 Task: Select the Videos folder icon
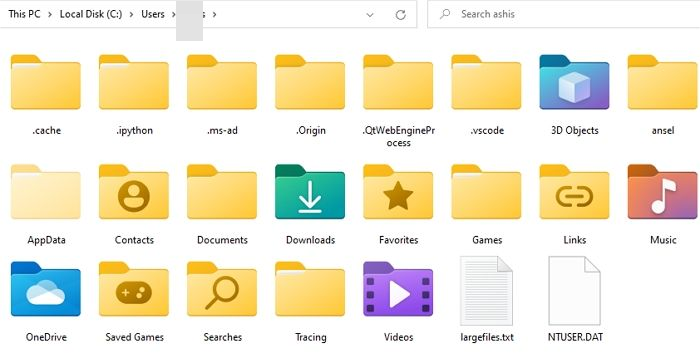click(x=398, y=289)
